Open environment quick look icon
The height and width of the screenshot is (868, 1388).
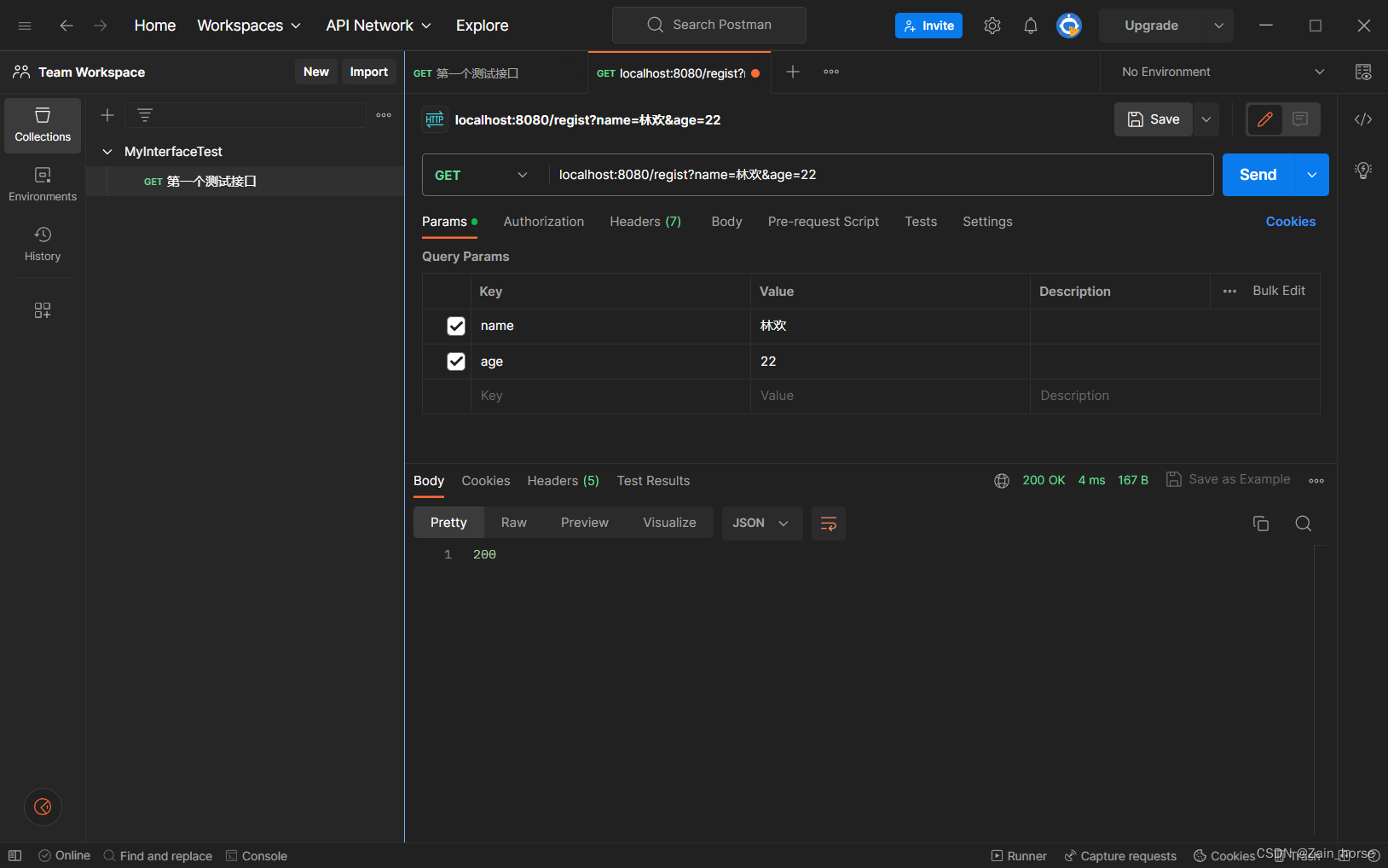pos(1363,72)
